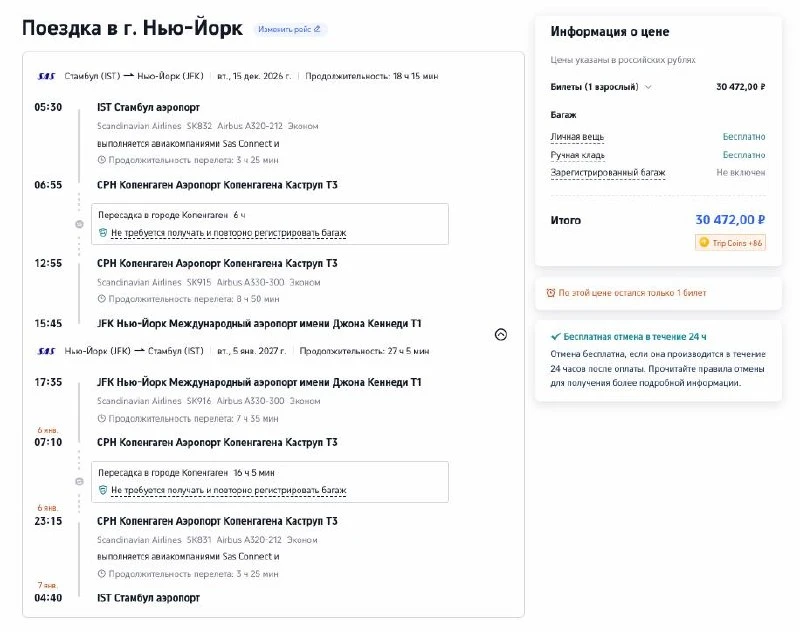Click the clock icon by the 8 ч 50 мин flight duration
This screenshot has width=800, height=632.
coord(102,299)
